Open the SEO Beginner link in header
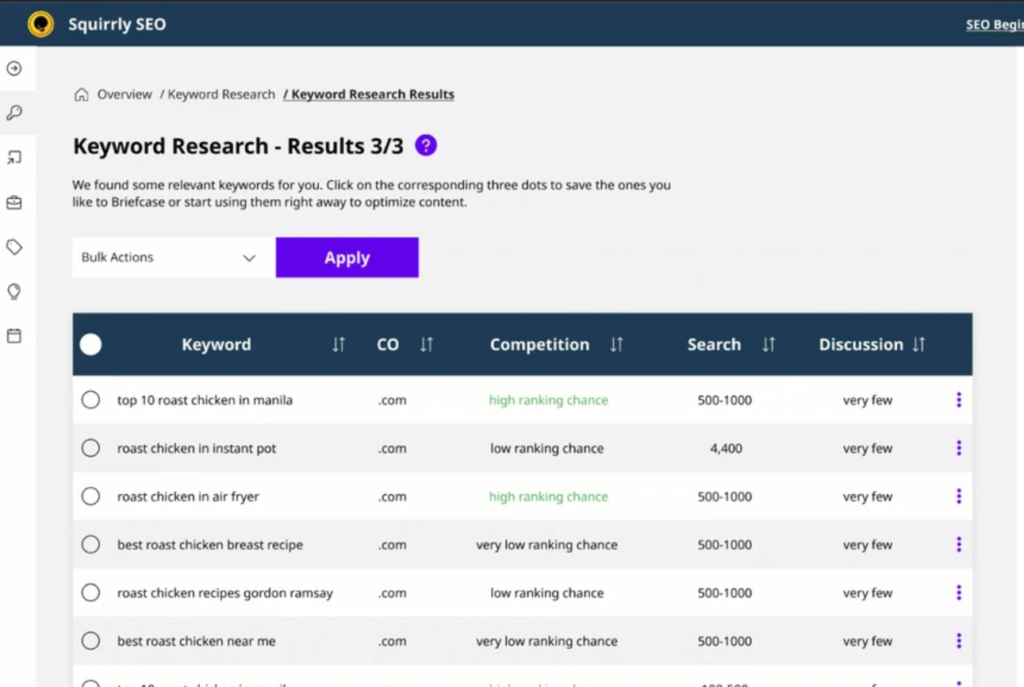1024x687 pixels. coord(994,25)
